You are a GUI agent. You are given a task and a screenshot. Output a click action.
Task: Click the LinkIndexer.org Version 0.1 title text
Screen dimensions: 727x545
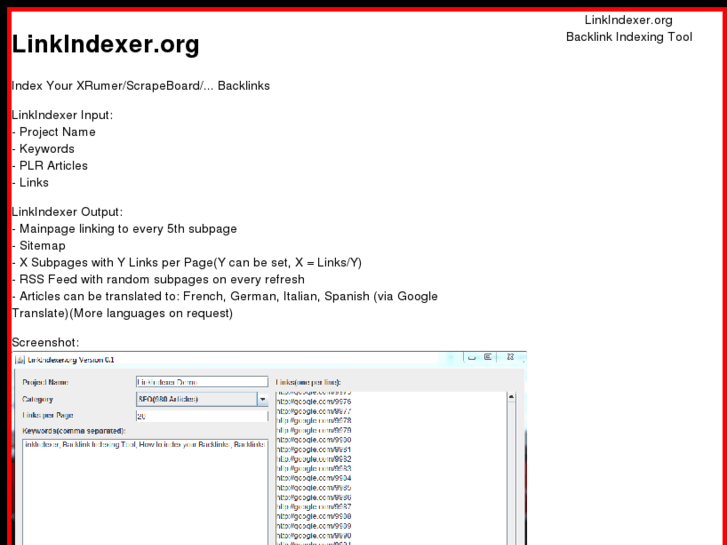[x=70, y=360]
